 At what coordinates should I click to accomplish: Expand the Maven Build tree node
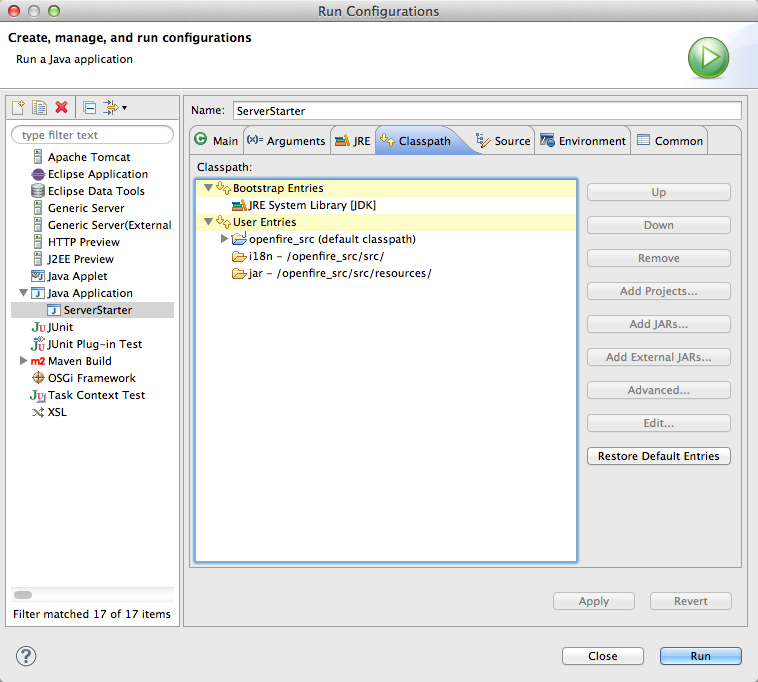pos(24,361)
